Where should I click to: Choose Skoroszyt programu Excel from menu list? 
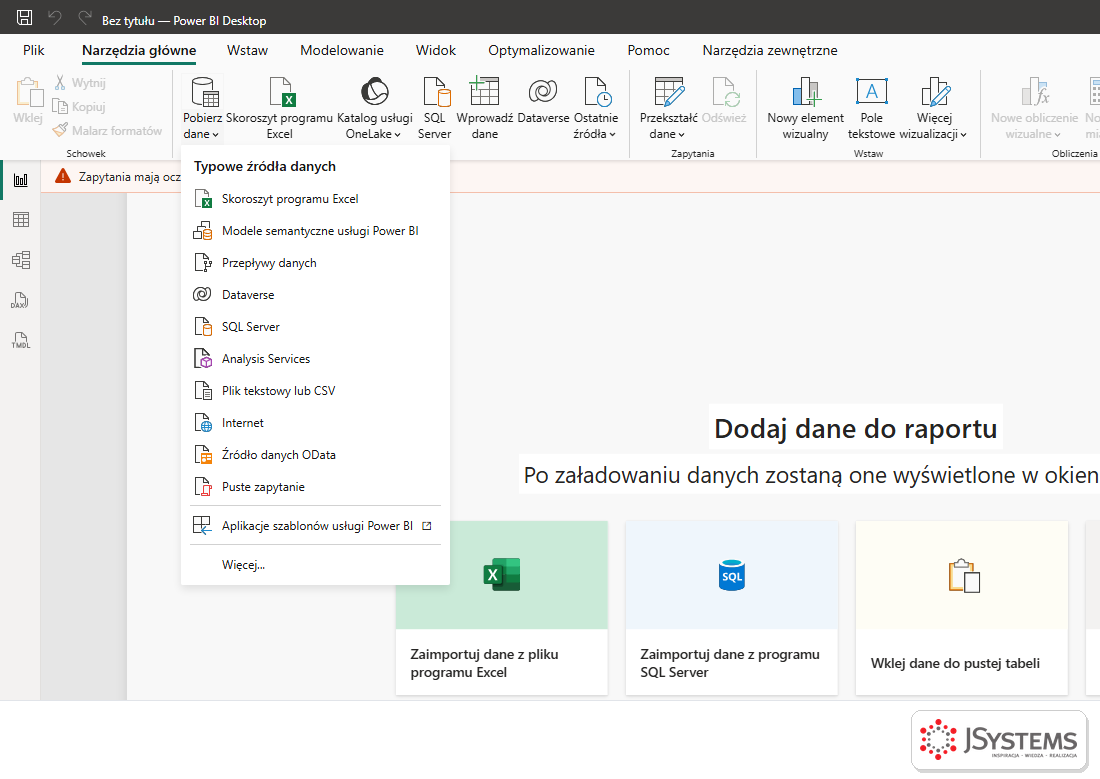pyautogui.click(x=315, y=199)
